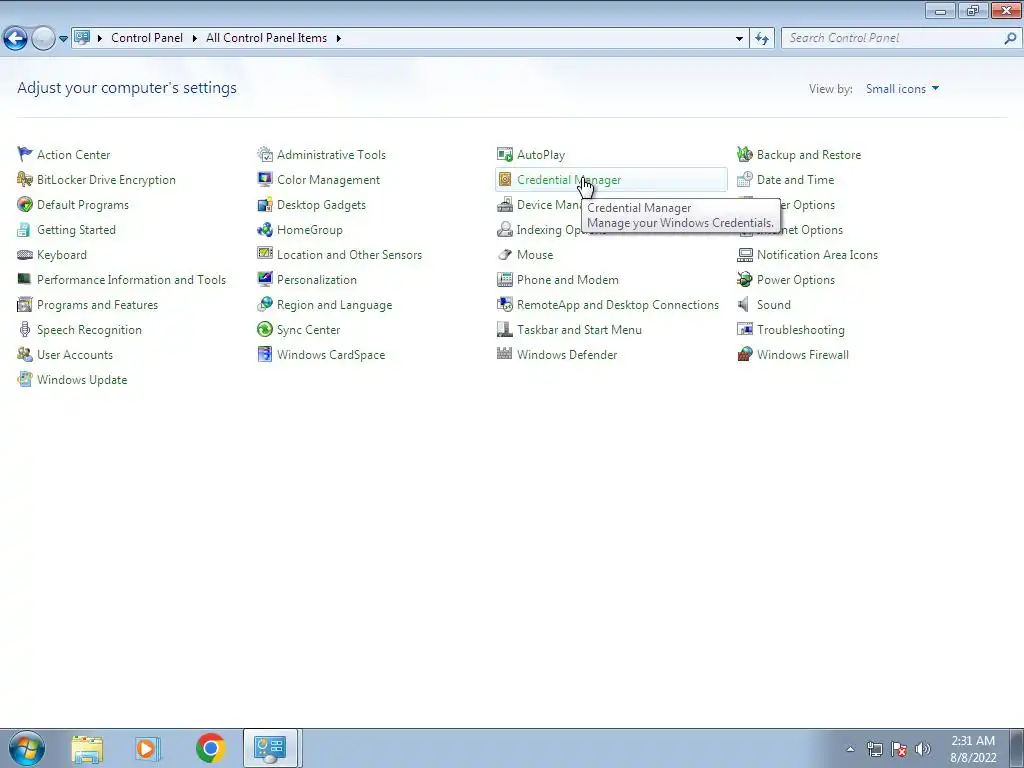The width and height of the screenshot is (1024, 768).
Task: Open the User Accounts icon
Action: [x=25, y=355]
